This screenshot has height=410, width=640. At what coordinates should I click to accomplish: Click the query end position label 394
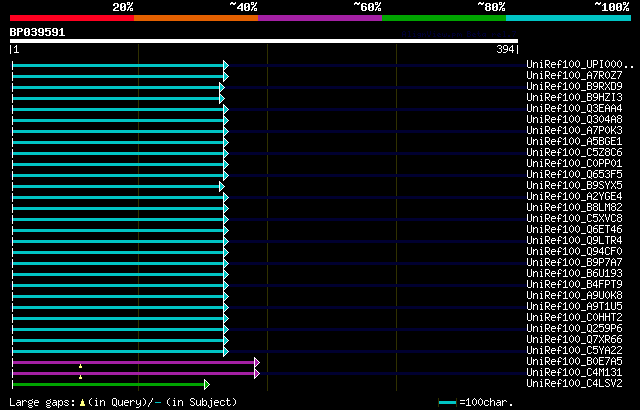[x=505, y=49]
